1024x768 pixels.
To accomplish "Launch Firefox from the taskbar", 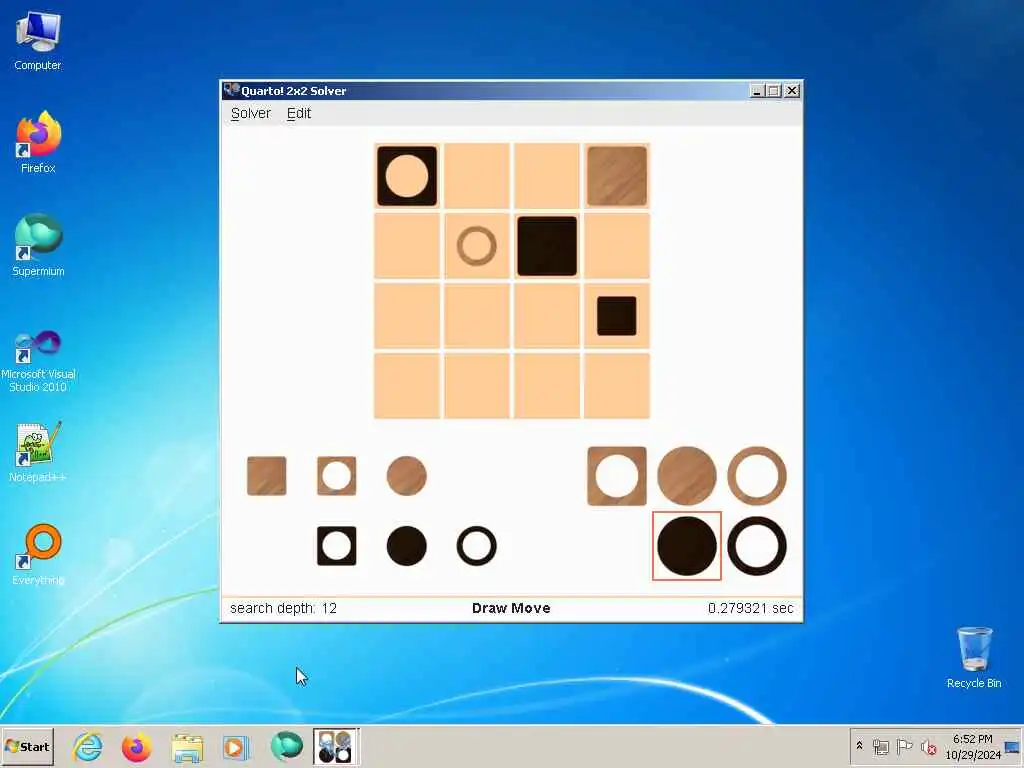I will (x=136, y=747).
